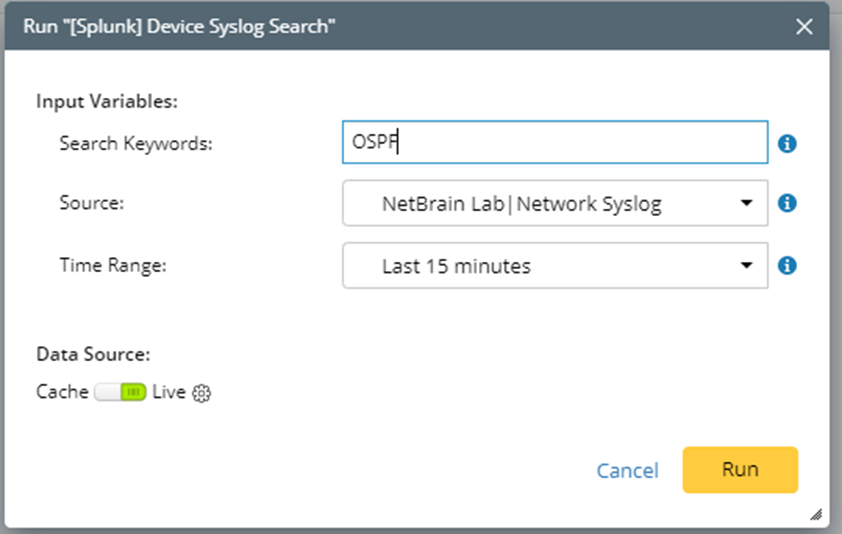Run the syslog search
Image resolution: width=842 pixels, height=534 pixels.
tap(740, 469)
